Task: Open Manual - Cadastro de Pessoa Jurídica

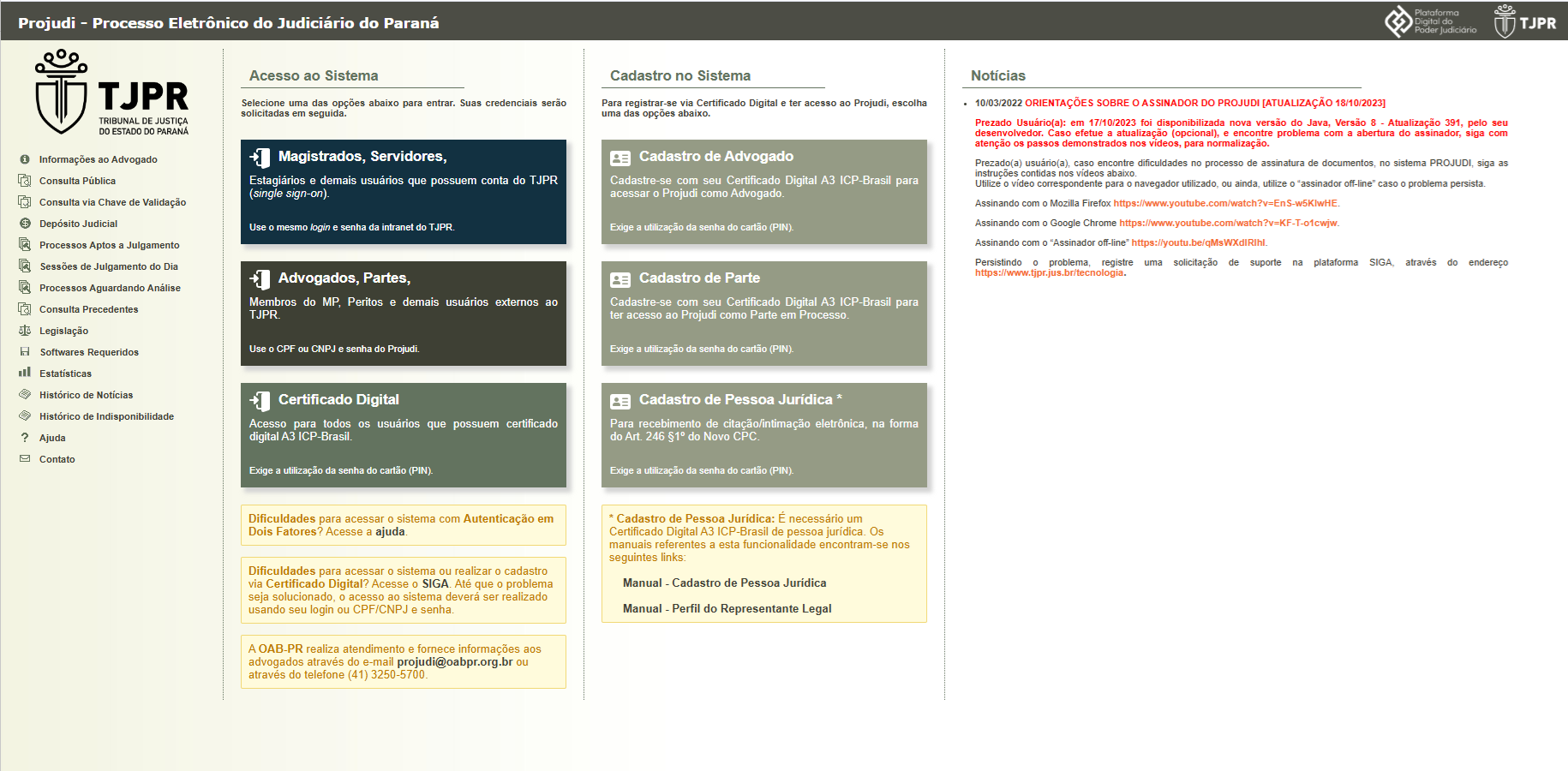Action: (x=725, y=583)
